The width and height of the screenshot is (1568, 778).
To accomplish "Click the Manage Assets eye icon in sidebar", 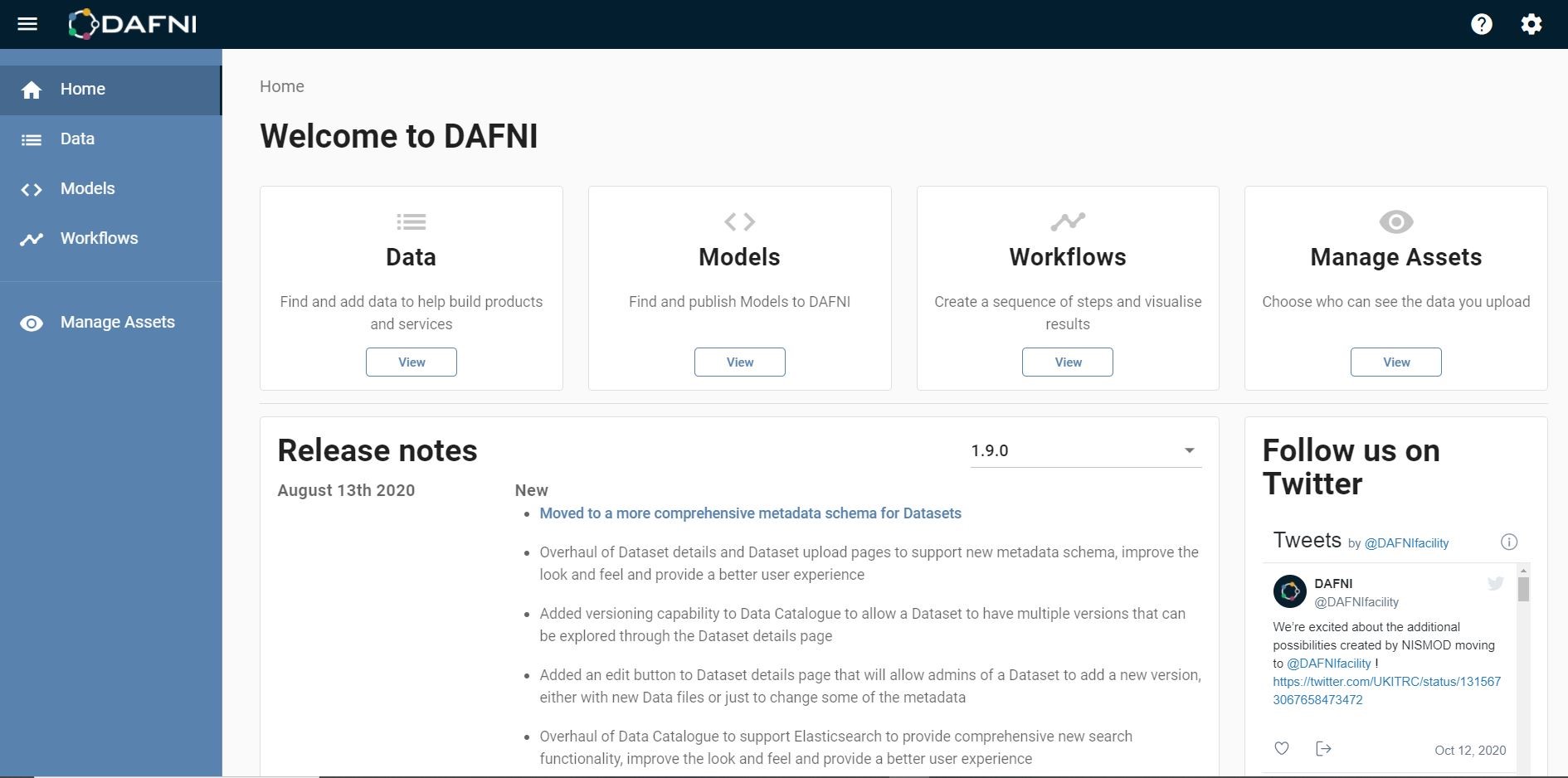I will [32, 323].
